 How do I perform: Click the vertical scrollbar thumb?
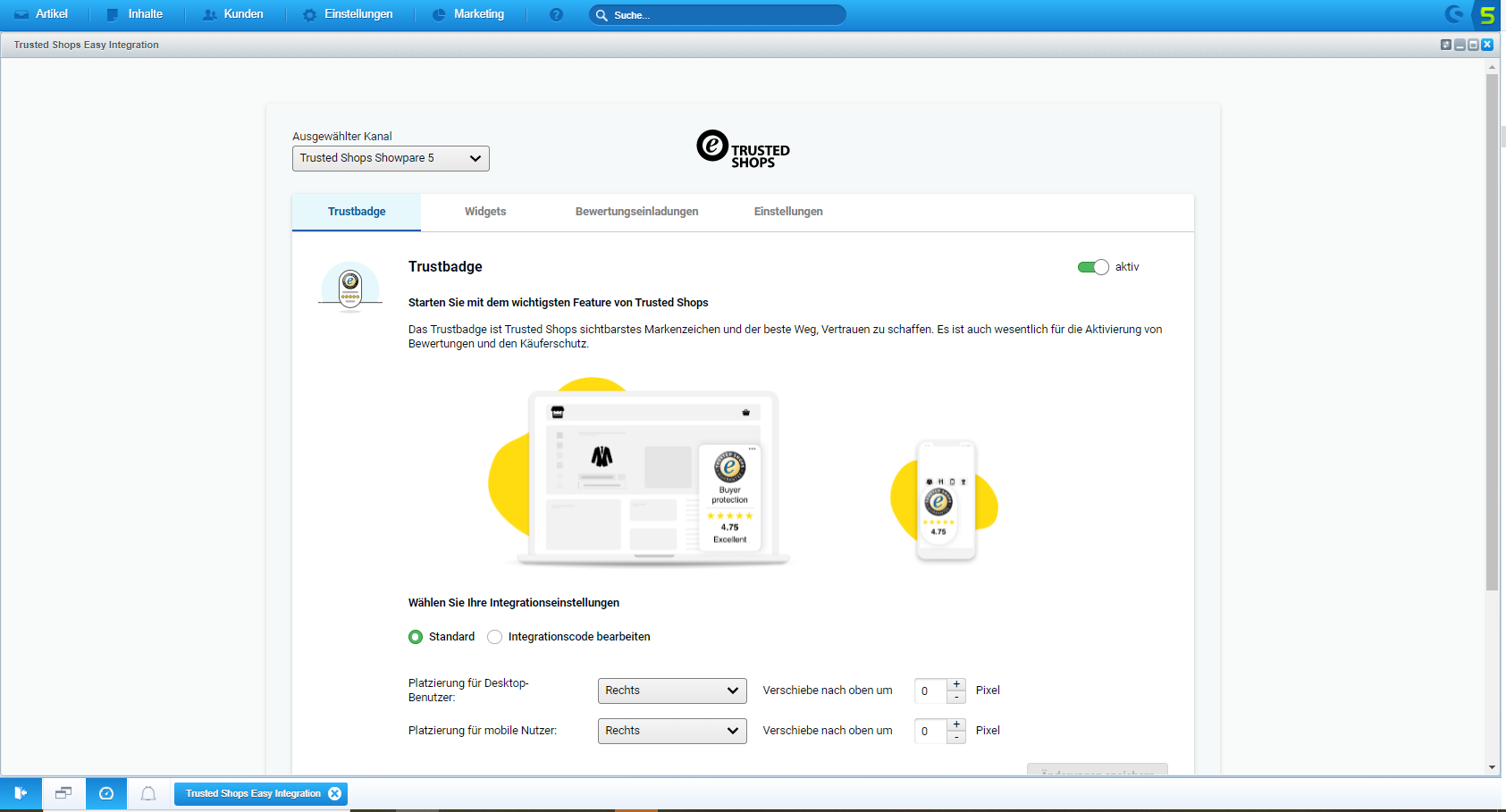1492,332
